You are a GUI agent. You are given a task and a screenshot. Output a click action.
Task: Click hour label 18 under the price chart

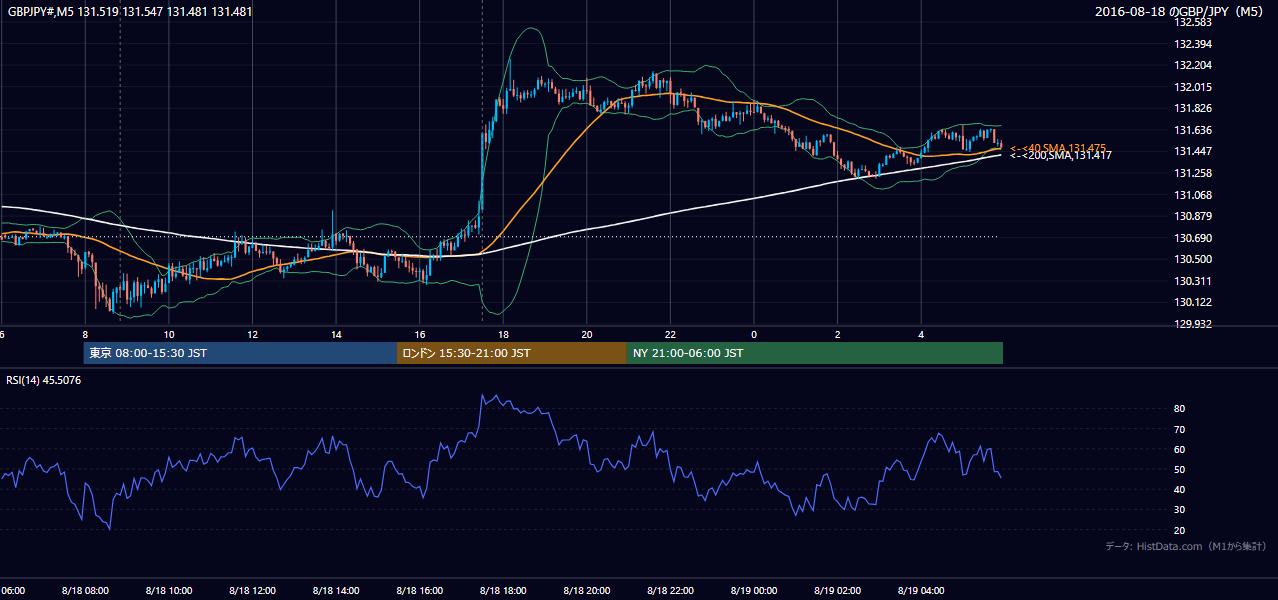coord(503,334)
